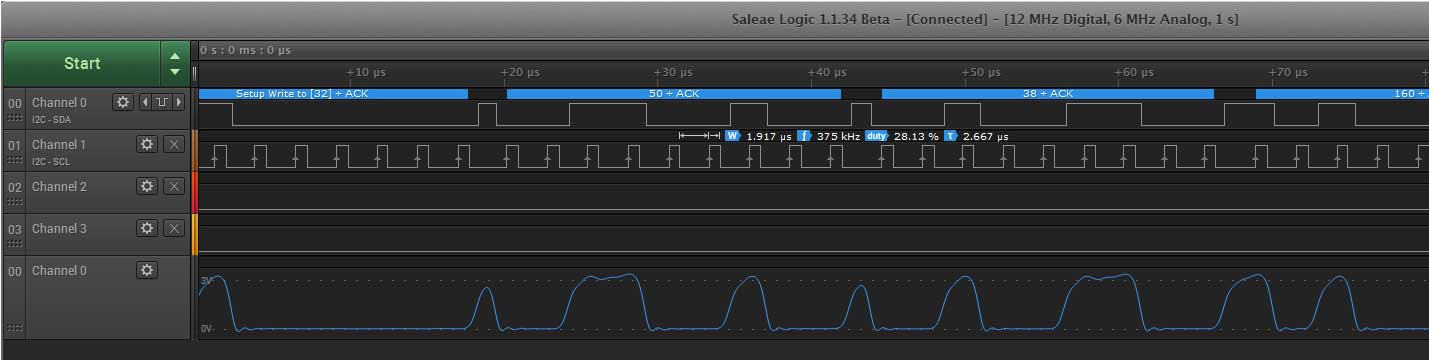This screenshot has width=1429, height=360.
Task: Open Channel 0 digital settings gear
Action: 123,102
